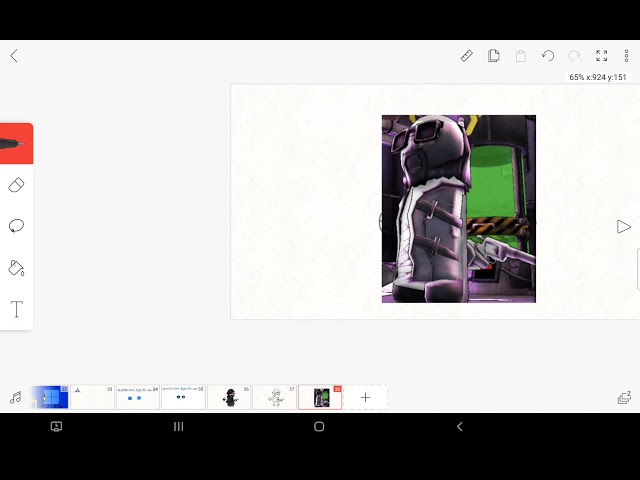Redo the last undone action
The width and height of the screenshot is (640, 480).
coord(574,56)
